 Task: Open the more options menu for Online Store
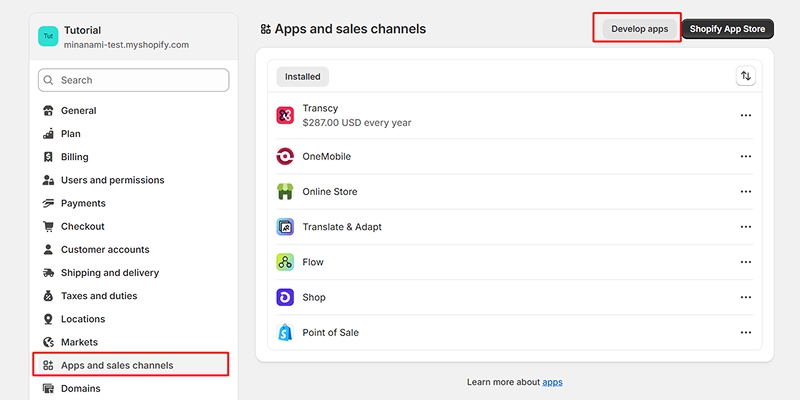pos(746,192)
